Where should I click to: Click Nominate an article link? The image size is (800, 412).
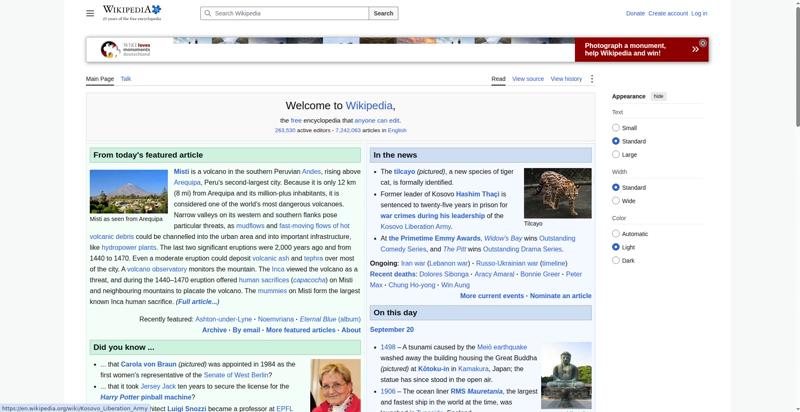point(561,296)
